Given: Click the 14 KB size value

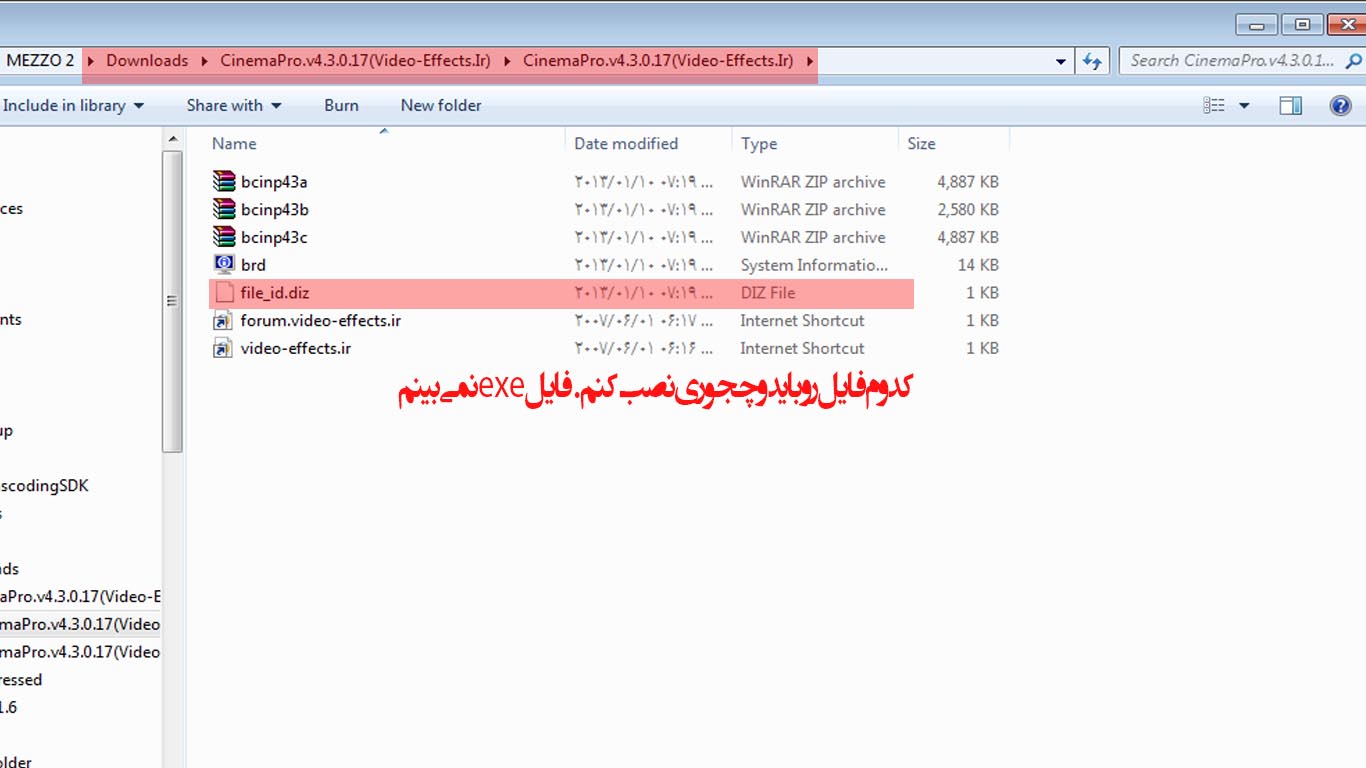Looking at the screenshot, I should click(x=978, y=266).
